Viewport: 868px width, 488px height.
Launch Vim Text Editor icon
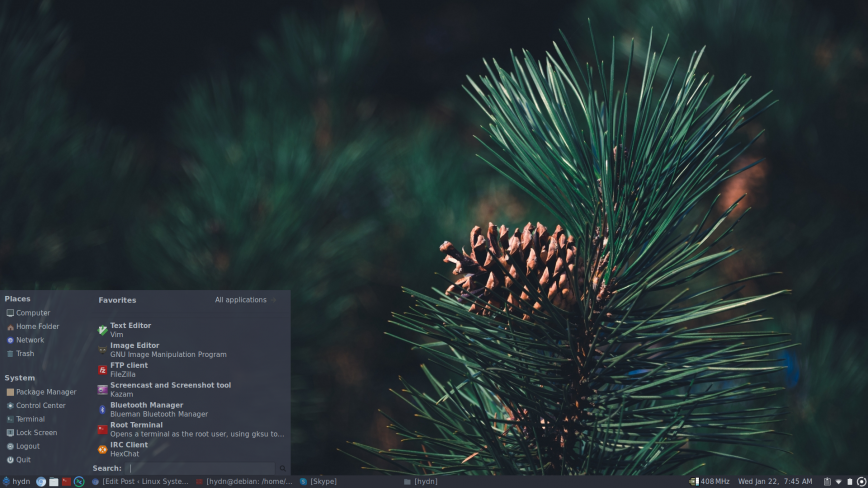tap(102, 330)
